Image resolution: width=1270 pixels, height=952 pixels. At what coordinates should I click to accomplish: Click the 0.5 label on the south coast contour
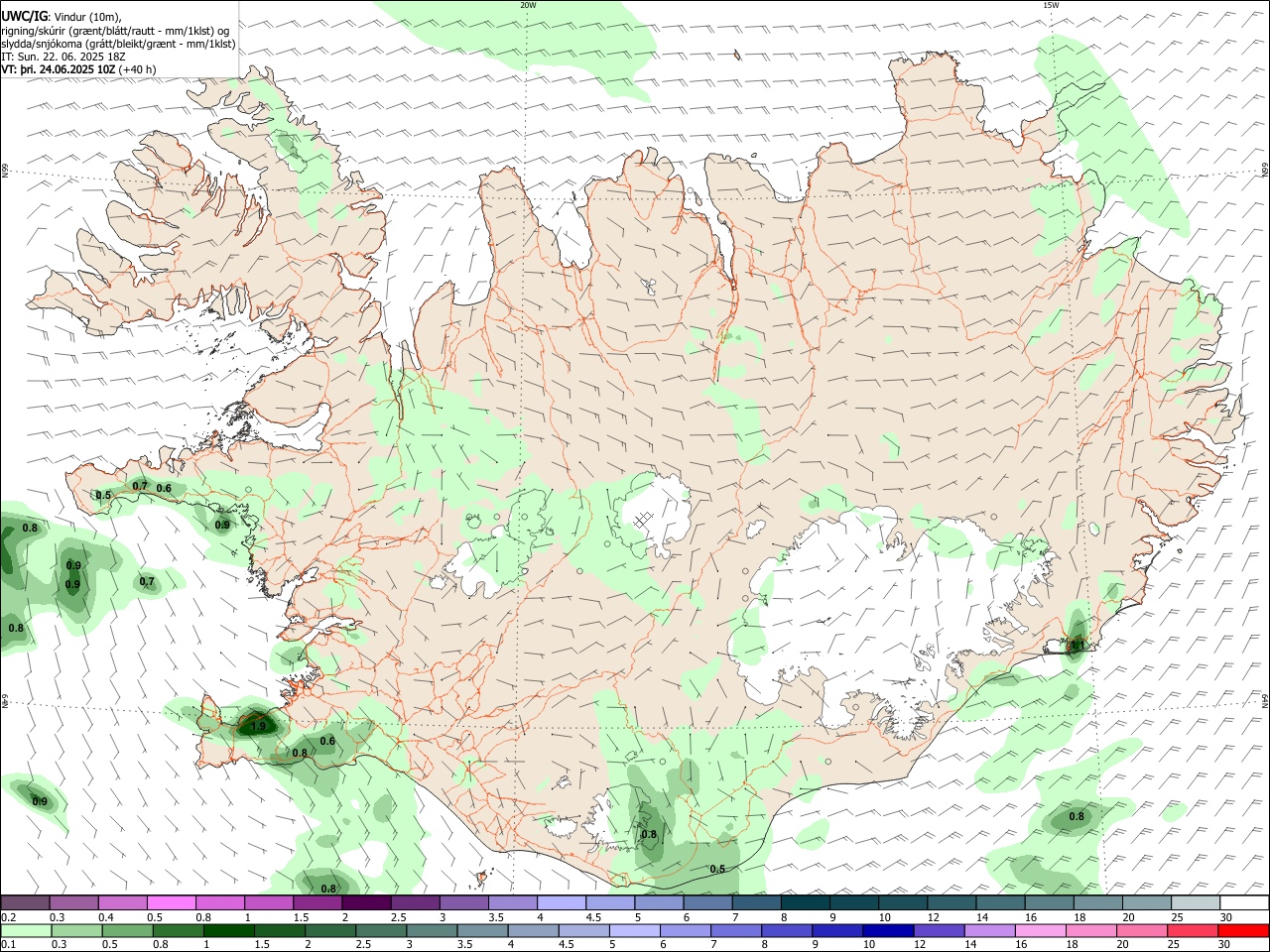tap(717, 869)
